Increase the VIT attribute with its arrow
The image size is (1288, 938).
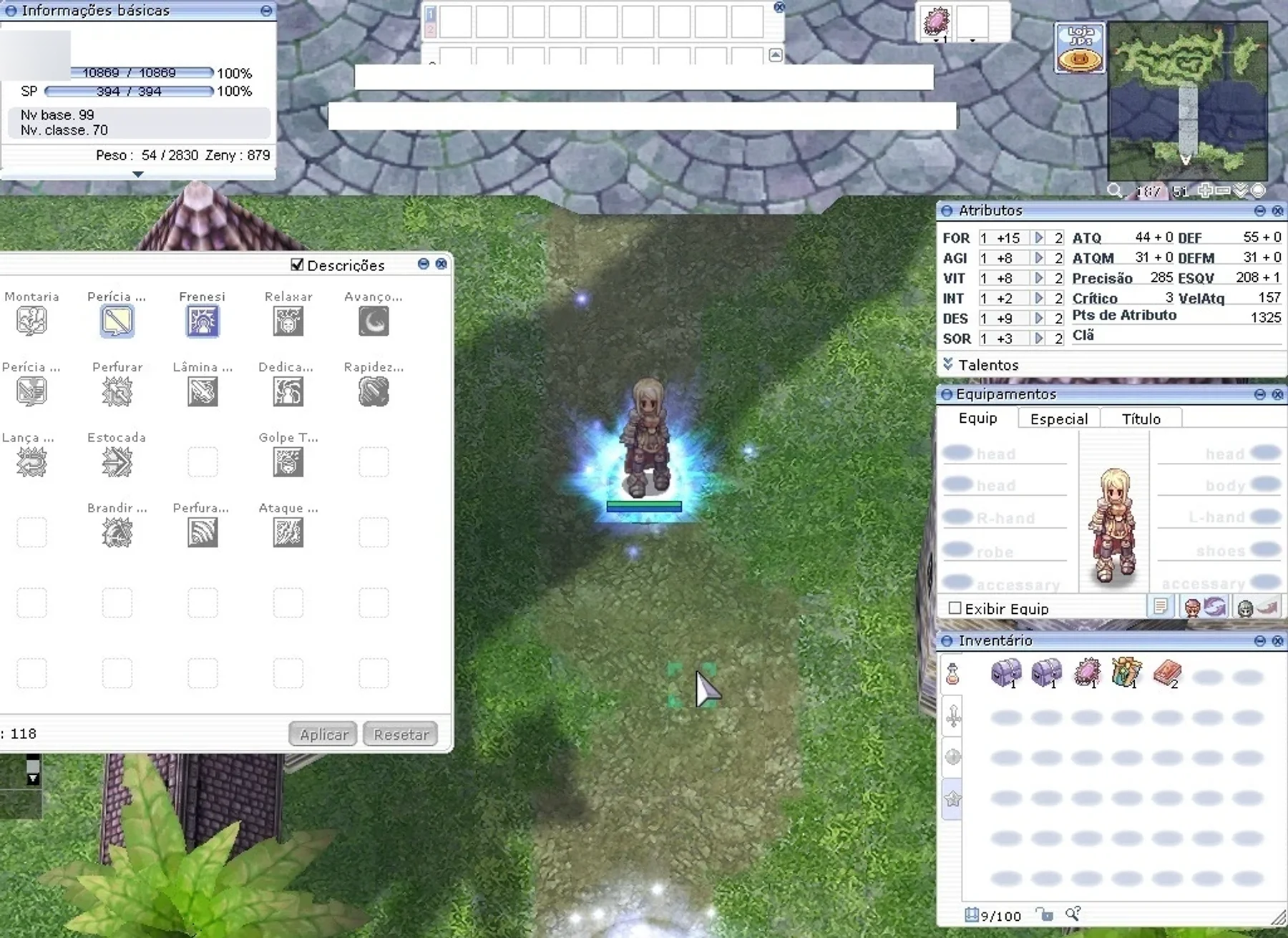(x=1039, y=278)
